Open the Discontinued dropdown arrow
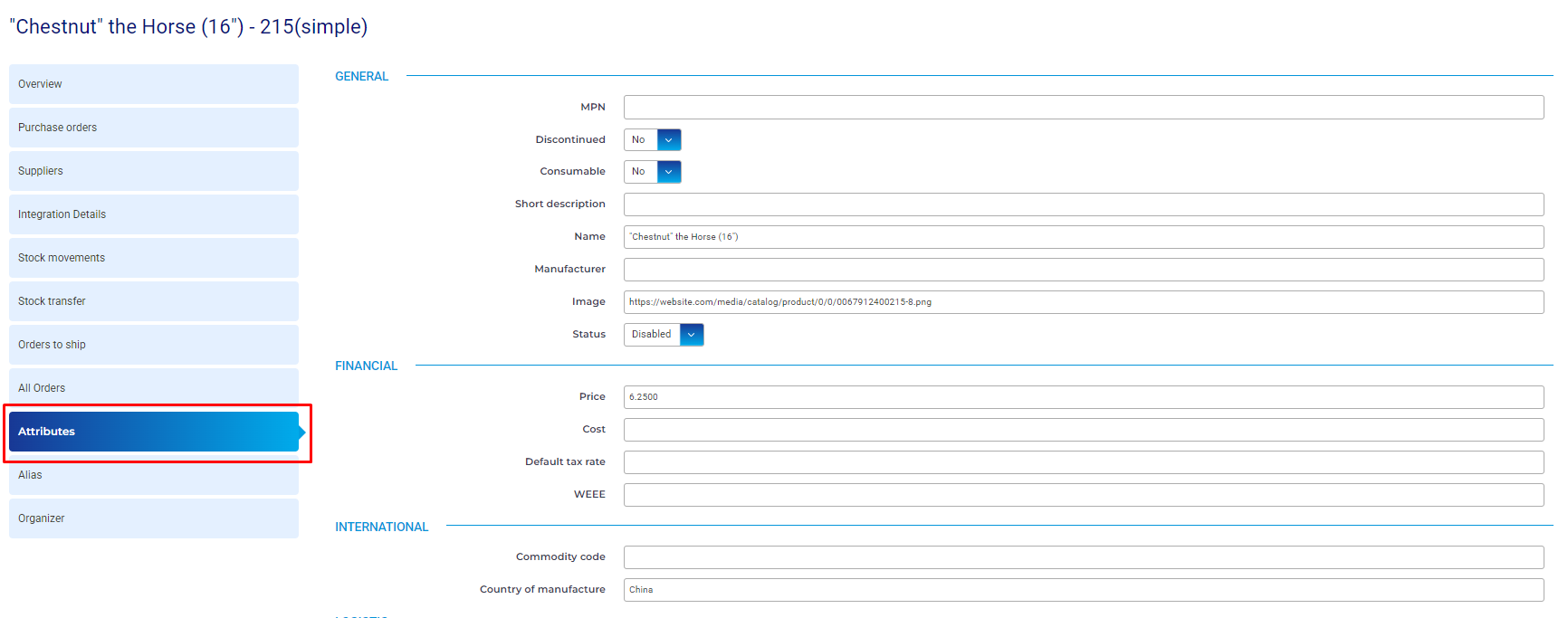The image size is (1568, 618). pos(668,140)
